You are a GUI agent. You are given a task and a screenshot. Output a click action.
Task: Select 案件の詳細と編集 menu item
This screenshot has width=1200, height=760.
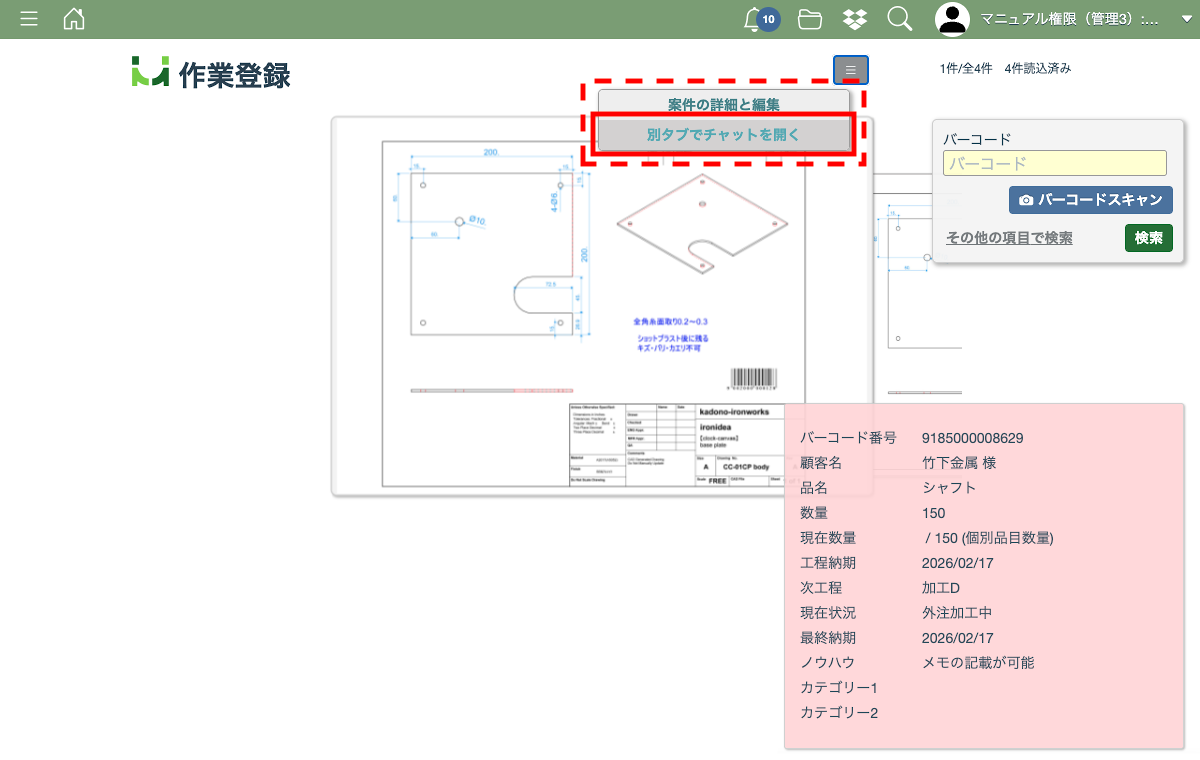(x=723, y=104)
